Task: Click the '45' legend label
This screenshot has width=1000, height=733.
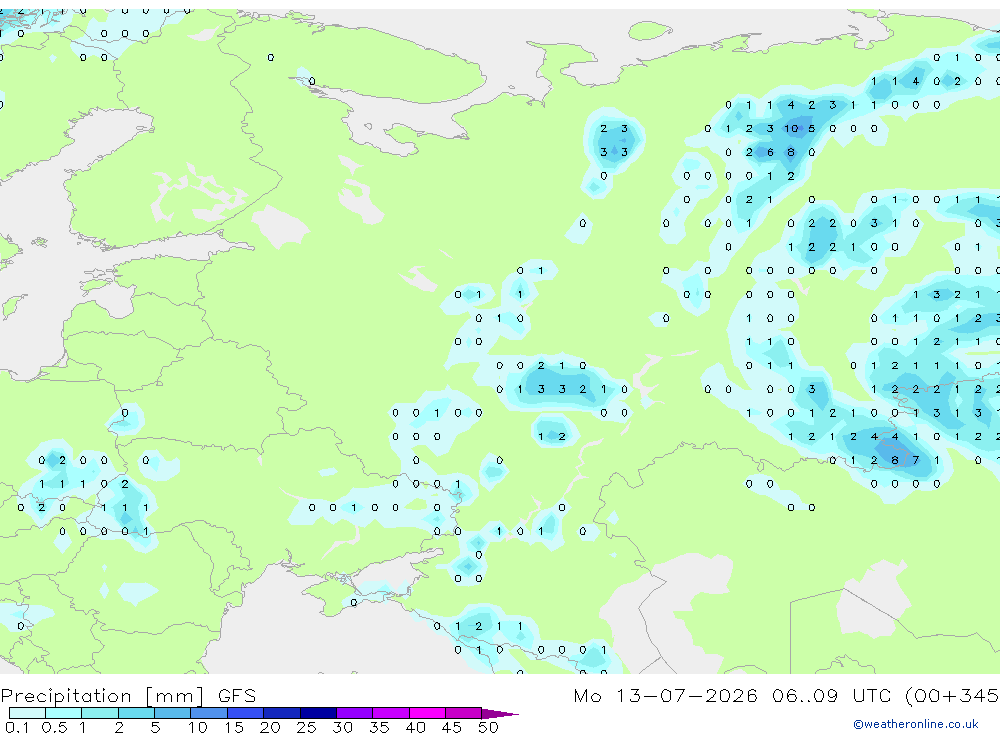Action: 452,727
